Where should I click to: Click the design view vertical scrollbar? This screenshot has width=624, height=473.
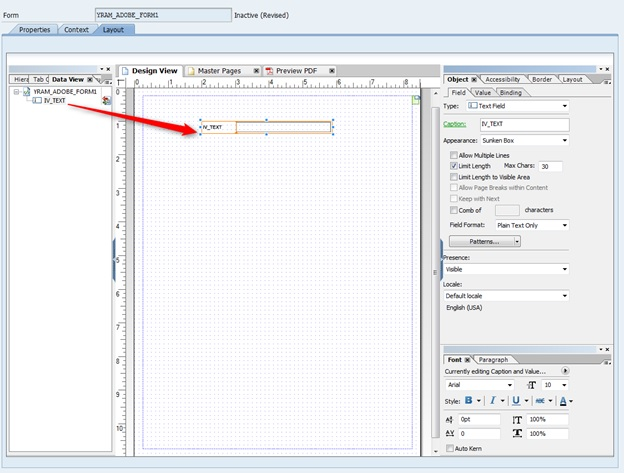(x=435, y=273)
